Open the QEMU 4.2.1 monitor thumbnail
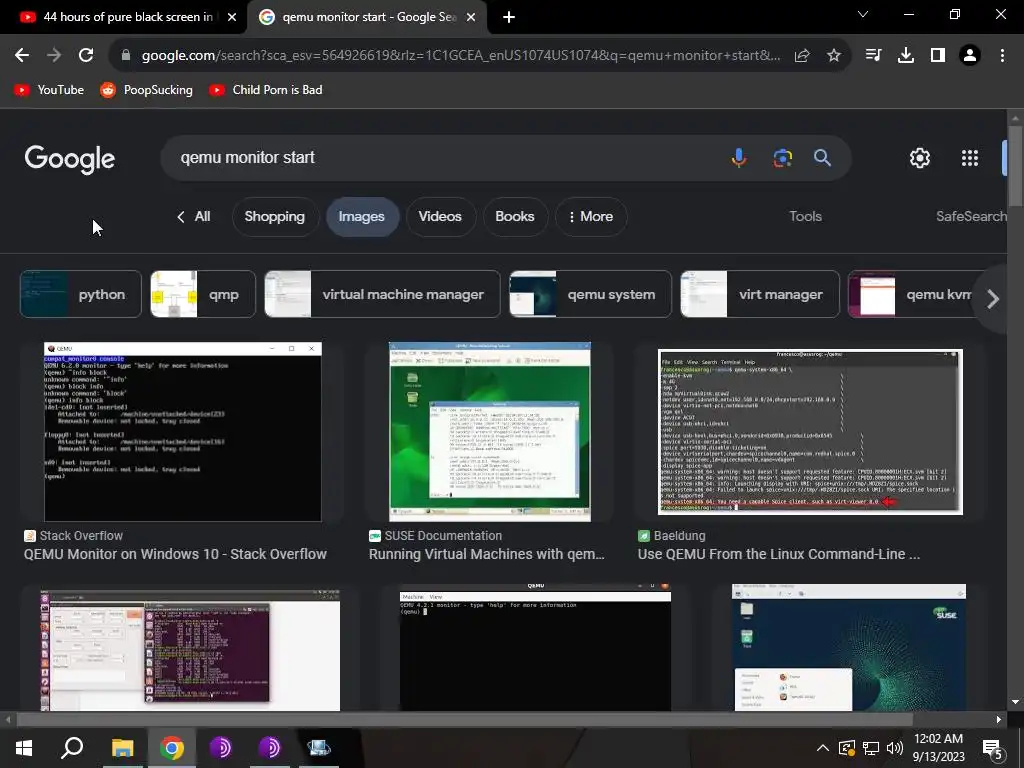This screenshot has width=1024, height=768. (x=536, y=647)
